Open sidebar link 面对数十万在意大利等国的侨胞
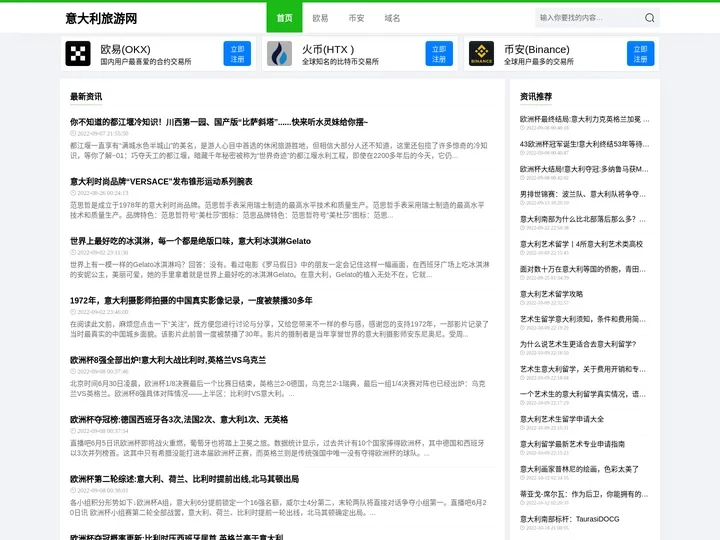720x540 pixels. (x=583, y=269)
